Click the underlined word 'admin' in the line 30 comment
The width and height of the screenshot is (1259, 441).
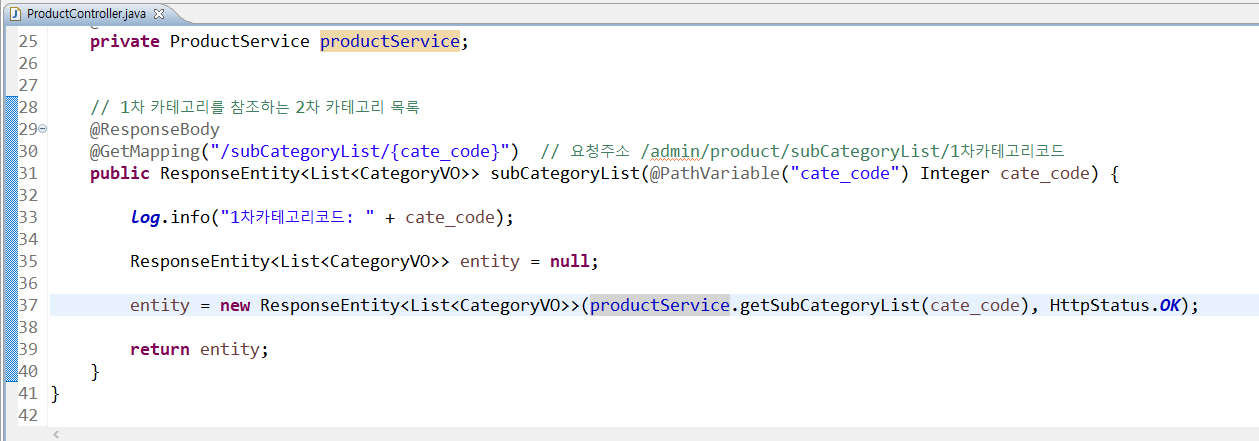pyautogui.click(x=675, y=151)
